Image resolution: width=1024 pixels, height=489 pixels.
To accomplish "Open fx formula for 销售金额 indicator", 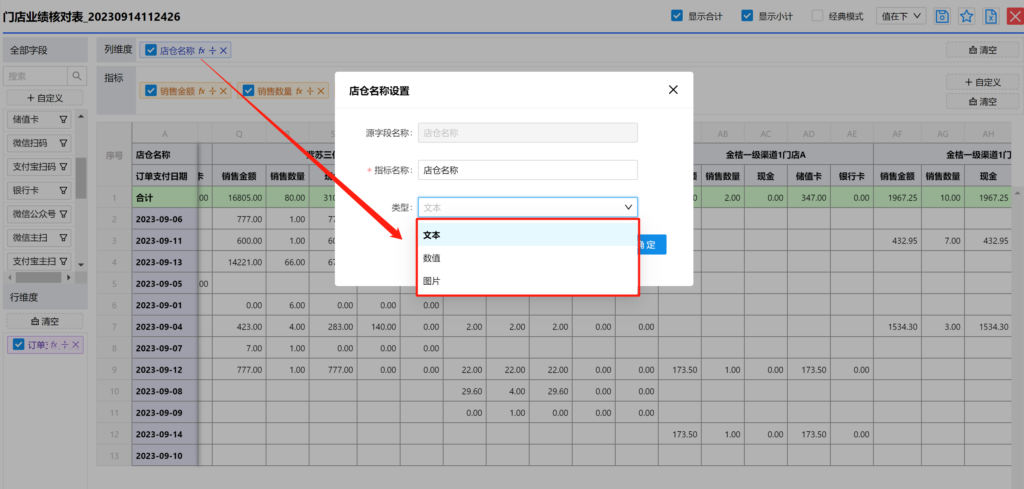I will coord(202,91).
